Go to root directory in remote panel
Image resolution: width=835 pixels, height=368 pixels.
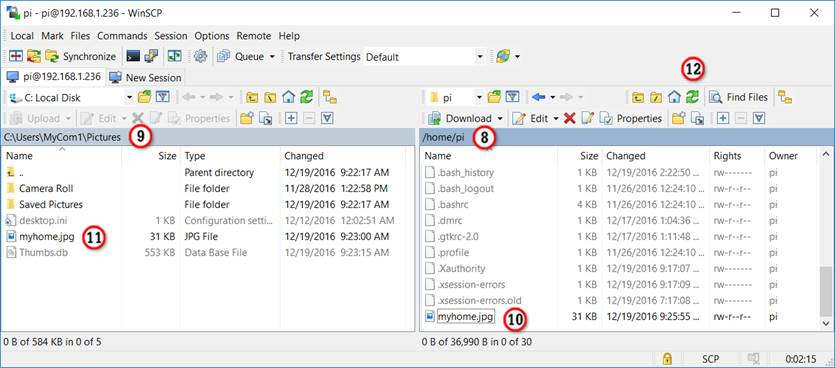pos(656,97)
